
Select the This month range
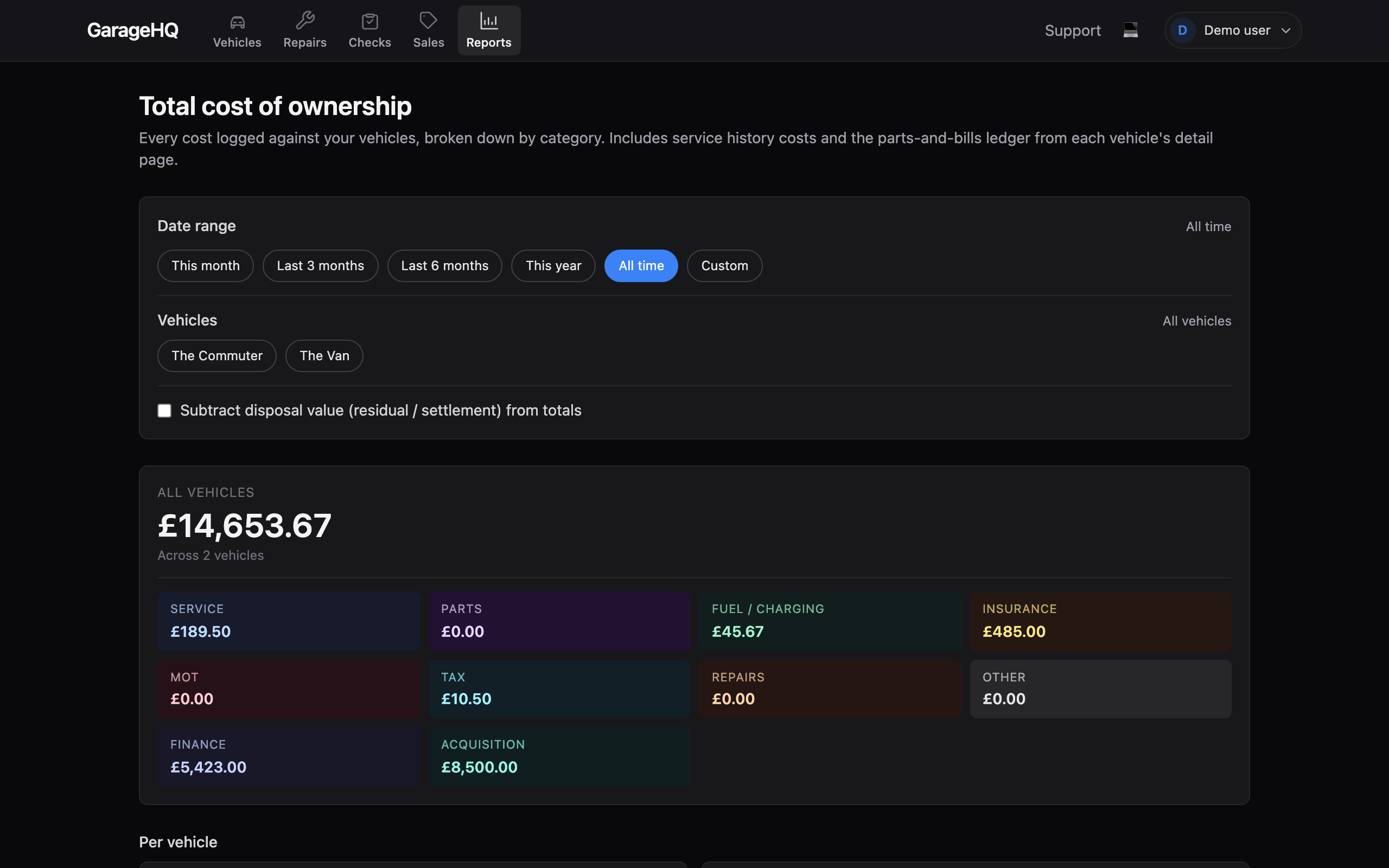point(206,266)
